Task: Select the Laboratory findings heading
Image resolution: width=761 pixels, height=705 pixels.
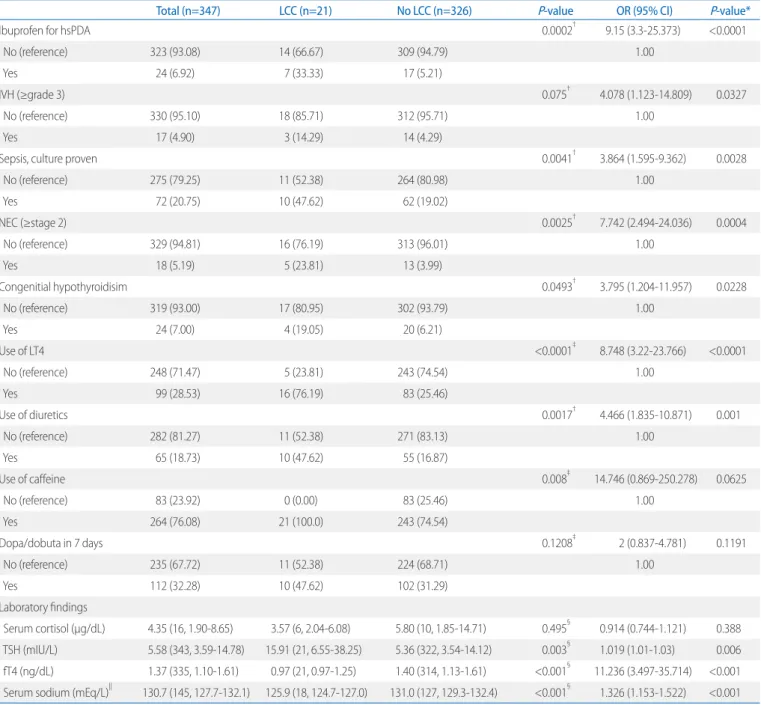Action: [x=44, y=607]
